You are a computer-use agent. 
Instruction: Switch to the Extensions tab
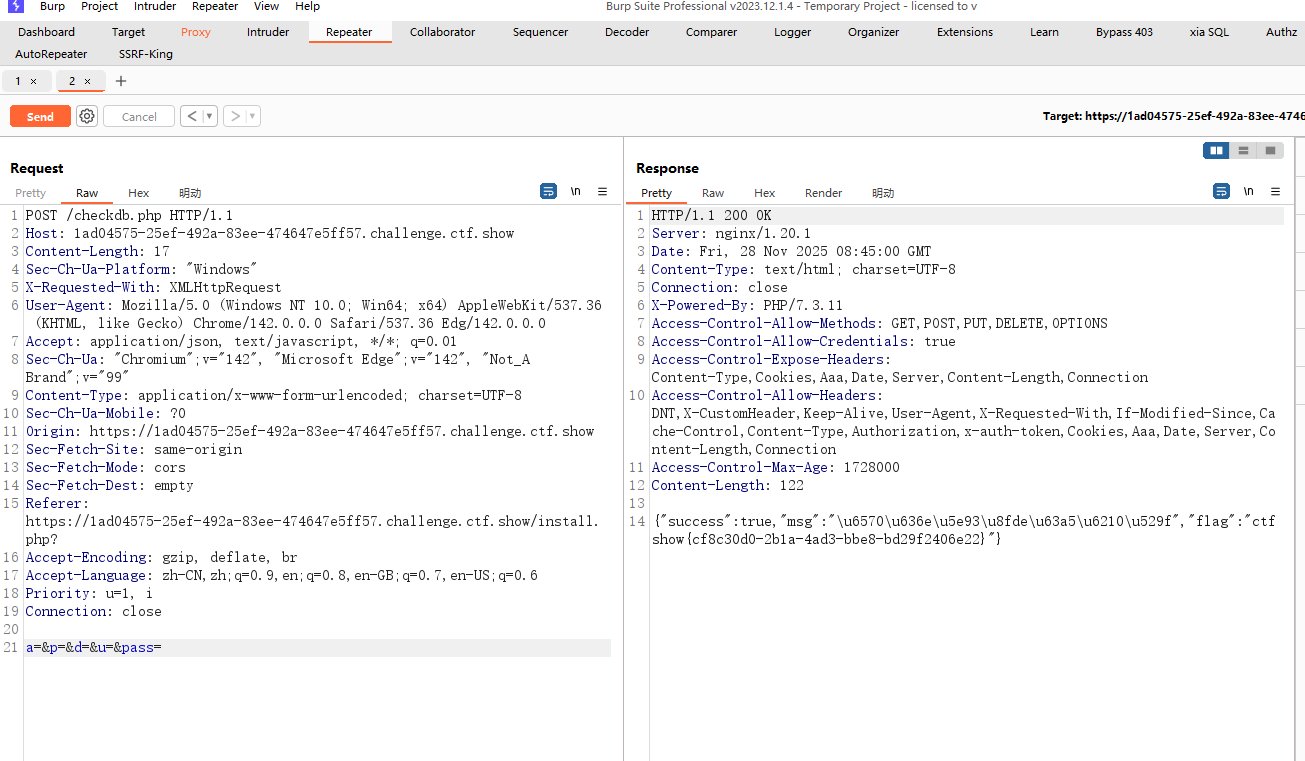[x=965, y=32]
